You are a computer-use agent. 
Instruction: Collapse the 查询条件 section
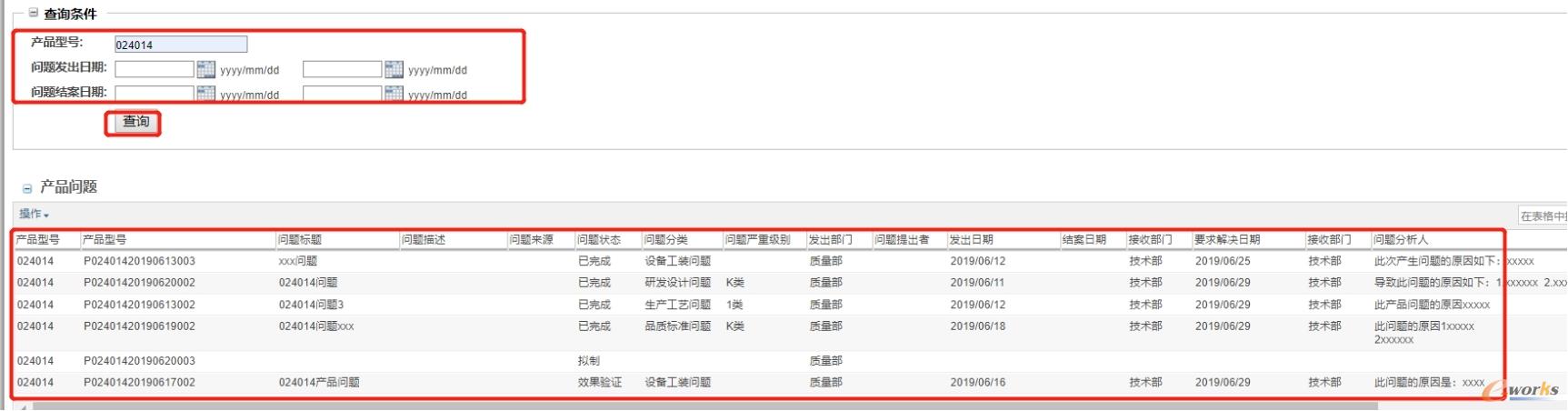tap(34, 14)
